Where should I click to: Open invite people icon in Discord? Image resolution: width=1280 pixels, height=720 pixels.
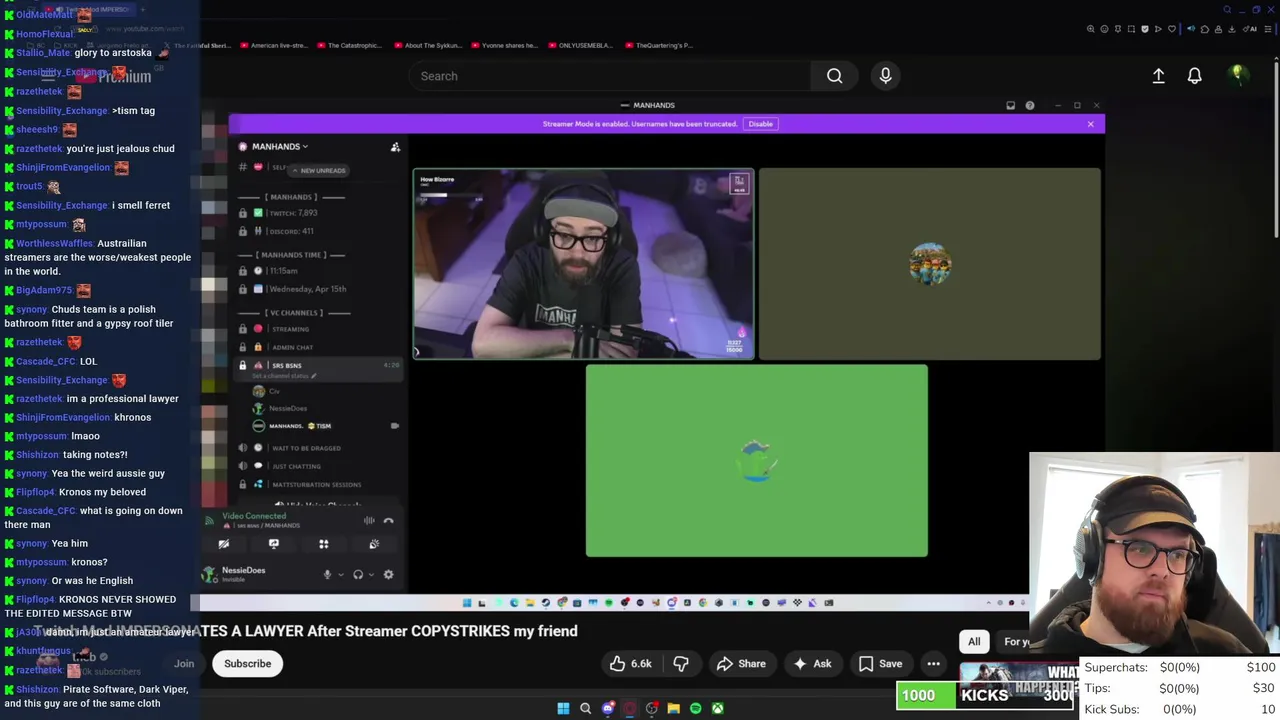pyautogui.click(x=395, y=147)
